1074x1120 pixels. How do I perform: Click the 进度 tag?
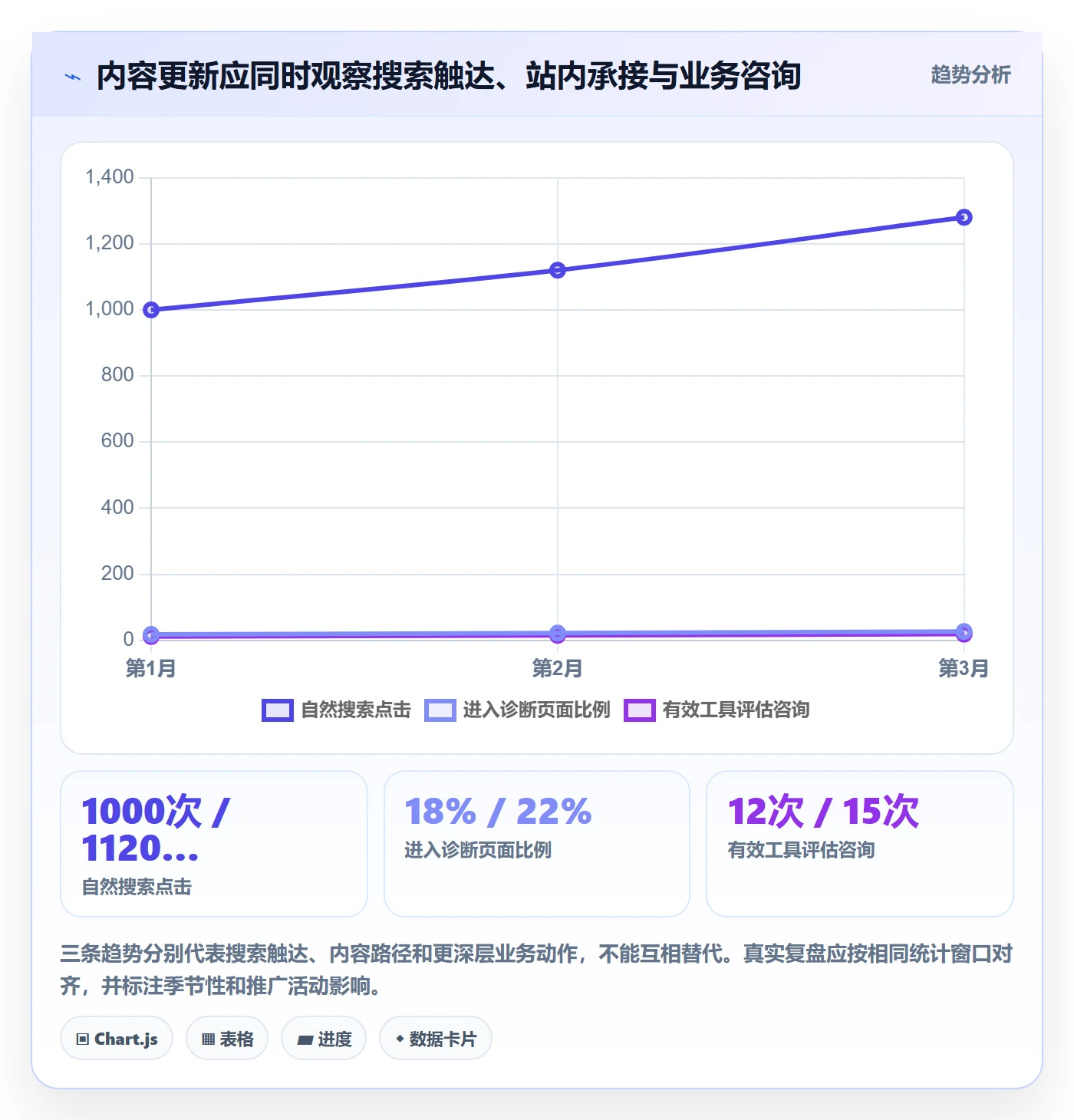324,1039
